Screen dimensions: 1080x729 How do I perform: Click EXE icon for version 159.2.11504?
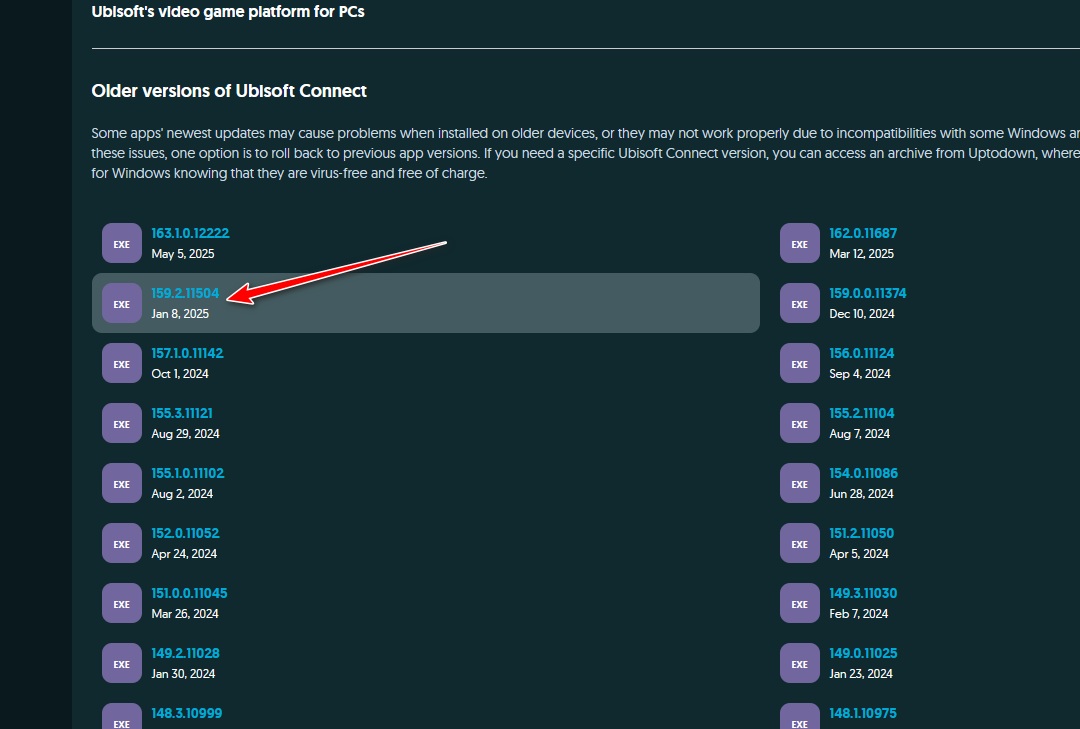click(122, 303)
